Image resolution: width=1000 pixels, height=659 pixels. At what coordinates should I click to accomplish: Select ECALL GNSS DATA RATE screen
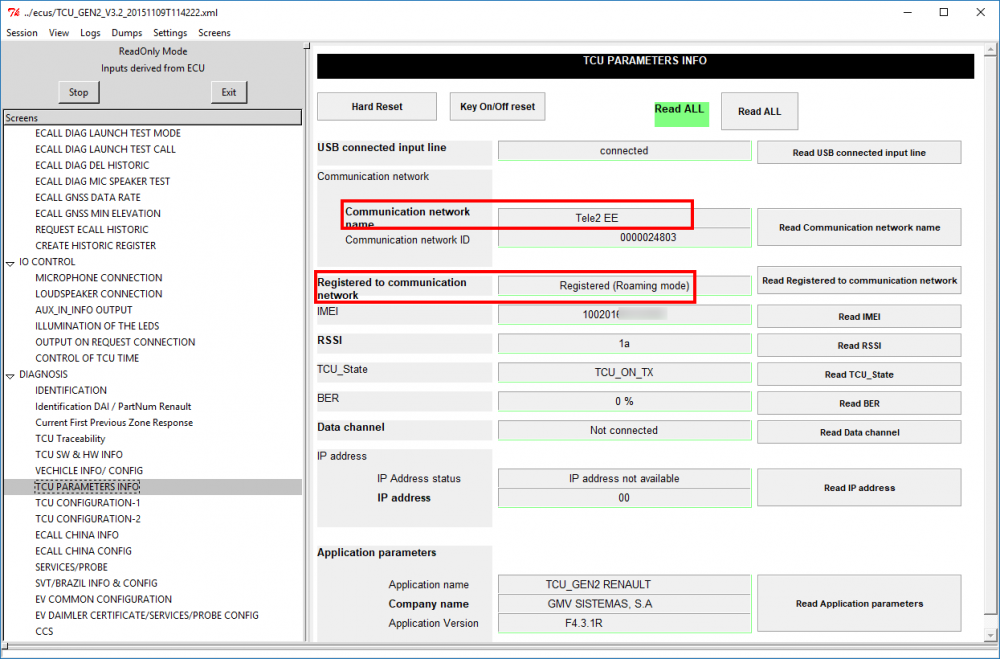click(88, 197)
